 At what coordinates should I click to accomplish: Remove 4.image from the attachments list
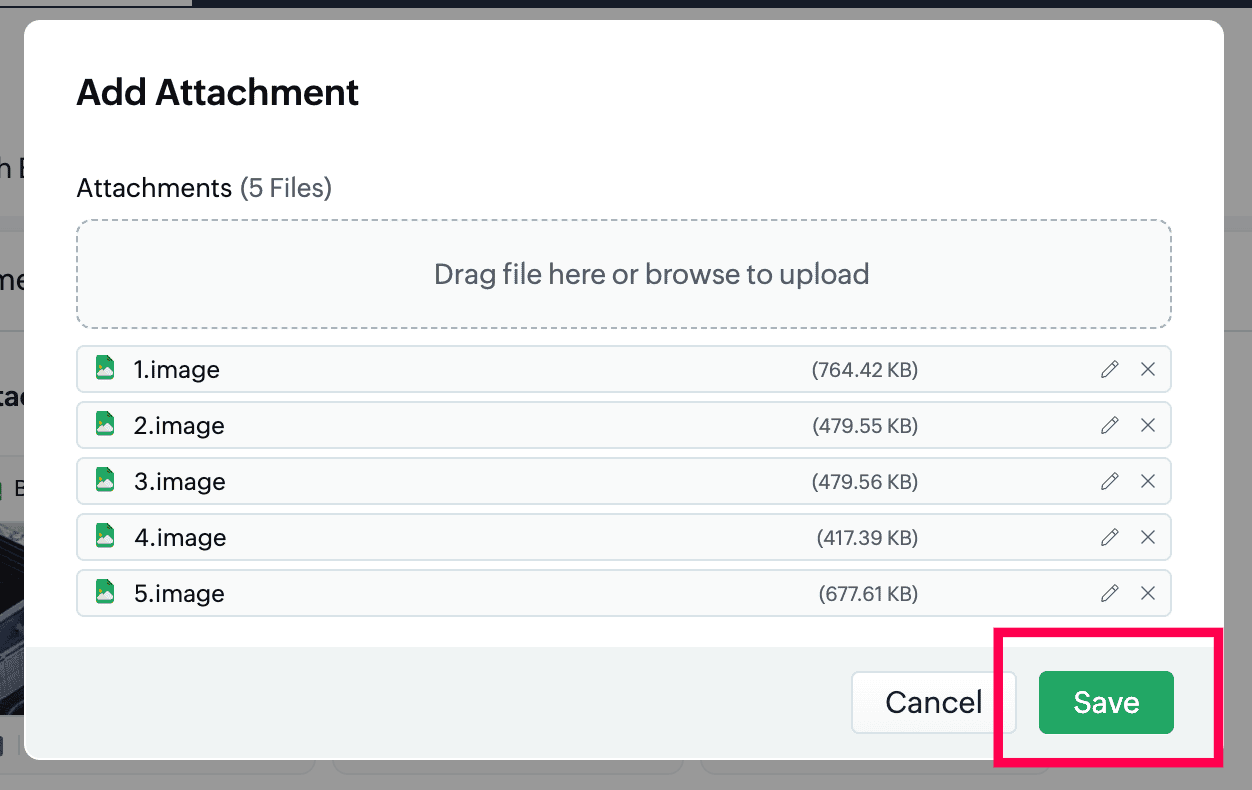click(1148, 538)
